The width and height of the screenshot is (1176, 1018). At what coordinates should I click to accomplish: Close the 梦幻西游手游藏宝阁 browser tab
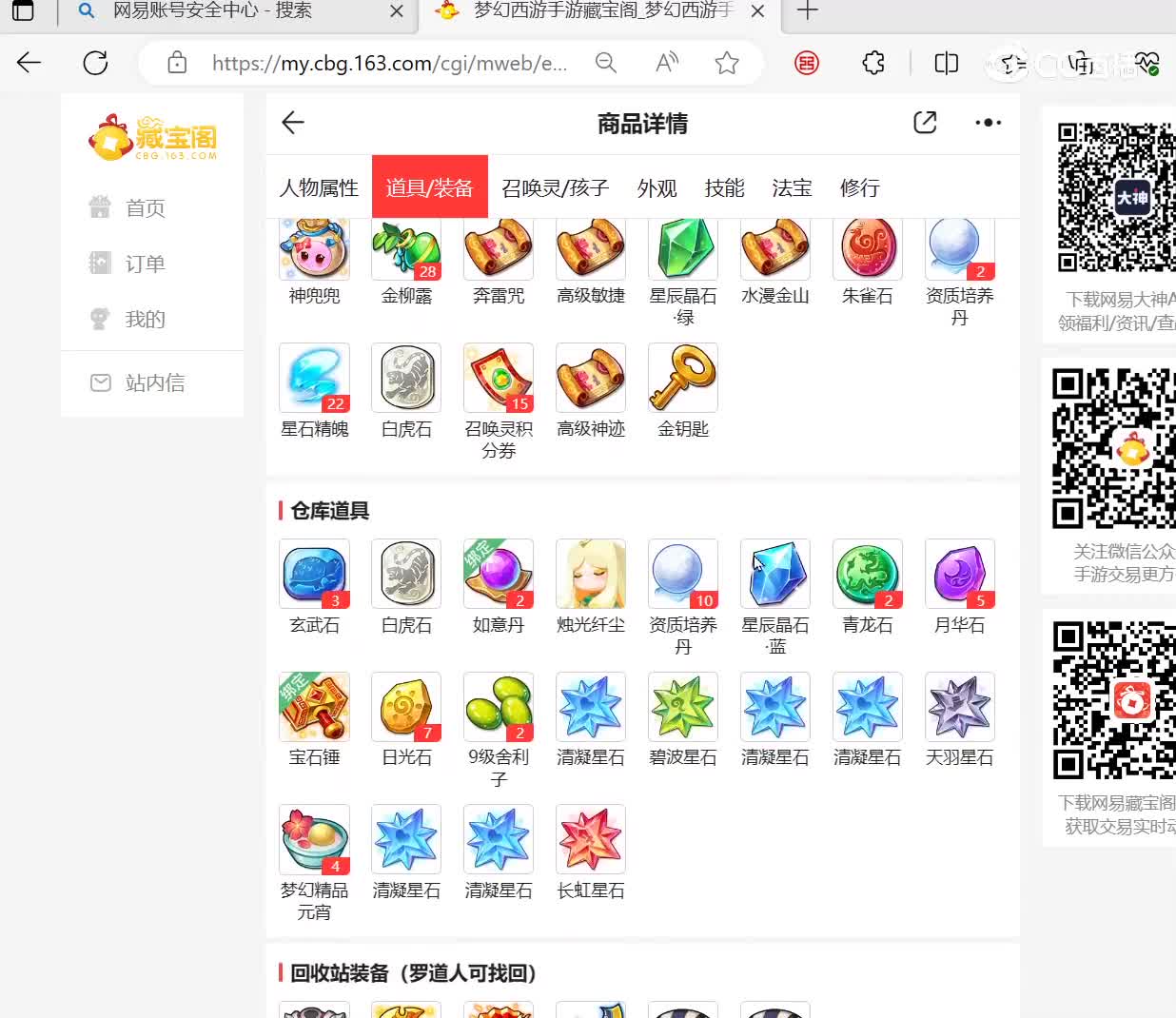point(757,11)
